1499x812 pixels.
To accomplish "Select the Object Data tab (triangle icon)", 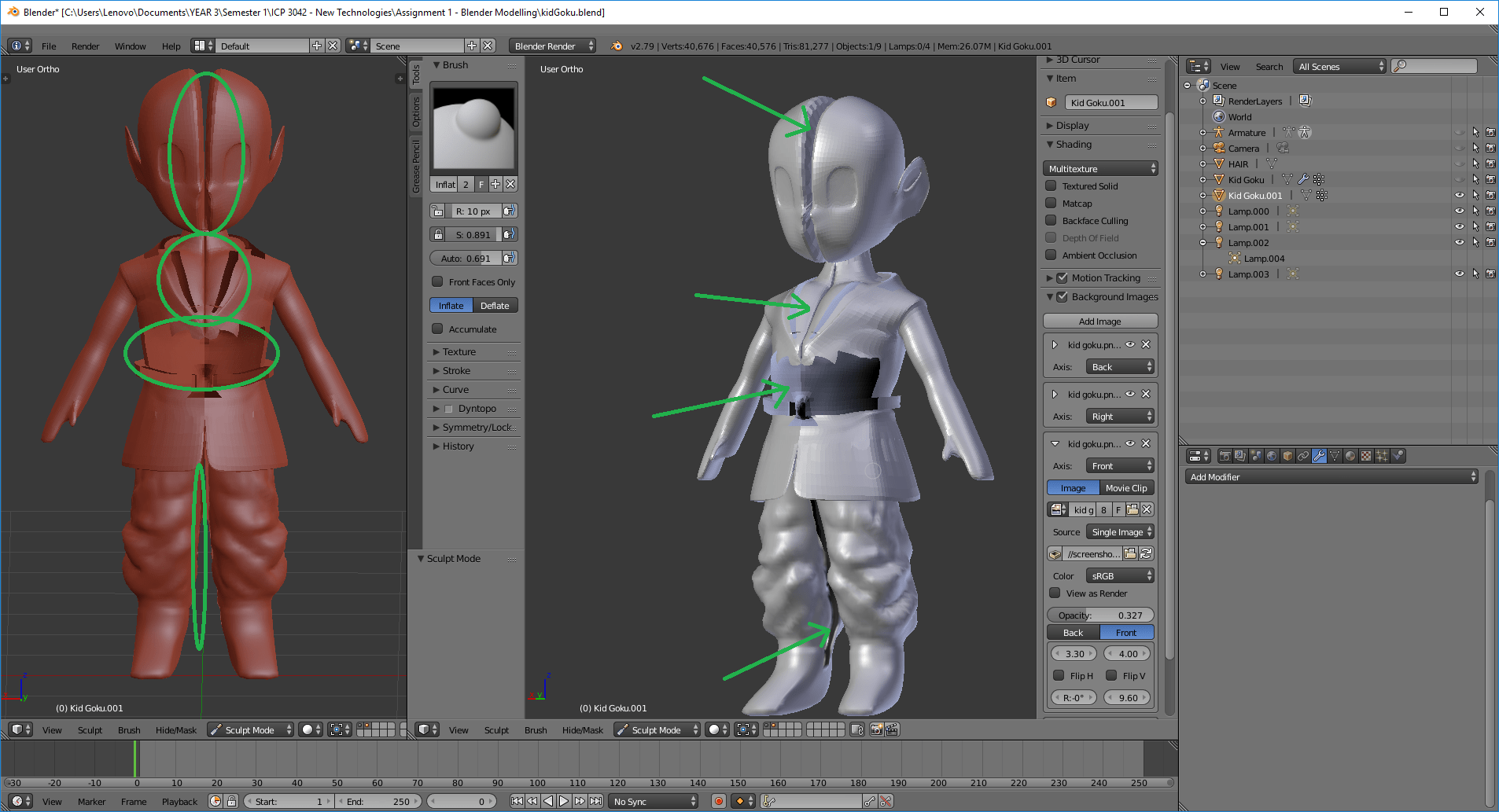I will (x=1336, y=455).
